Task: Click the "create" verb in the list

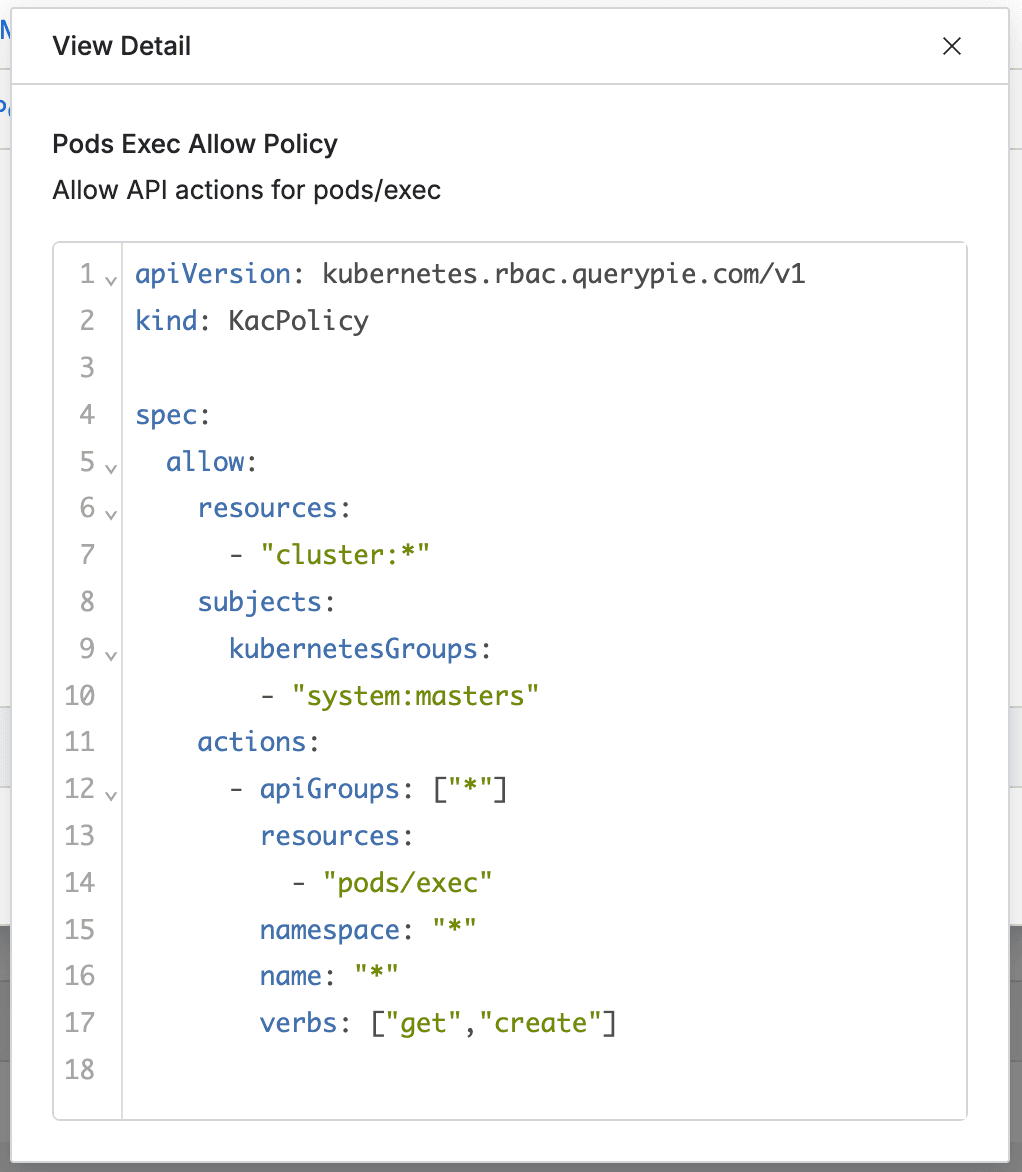Action: coord(540,1022)
